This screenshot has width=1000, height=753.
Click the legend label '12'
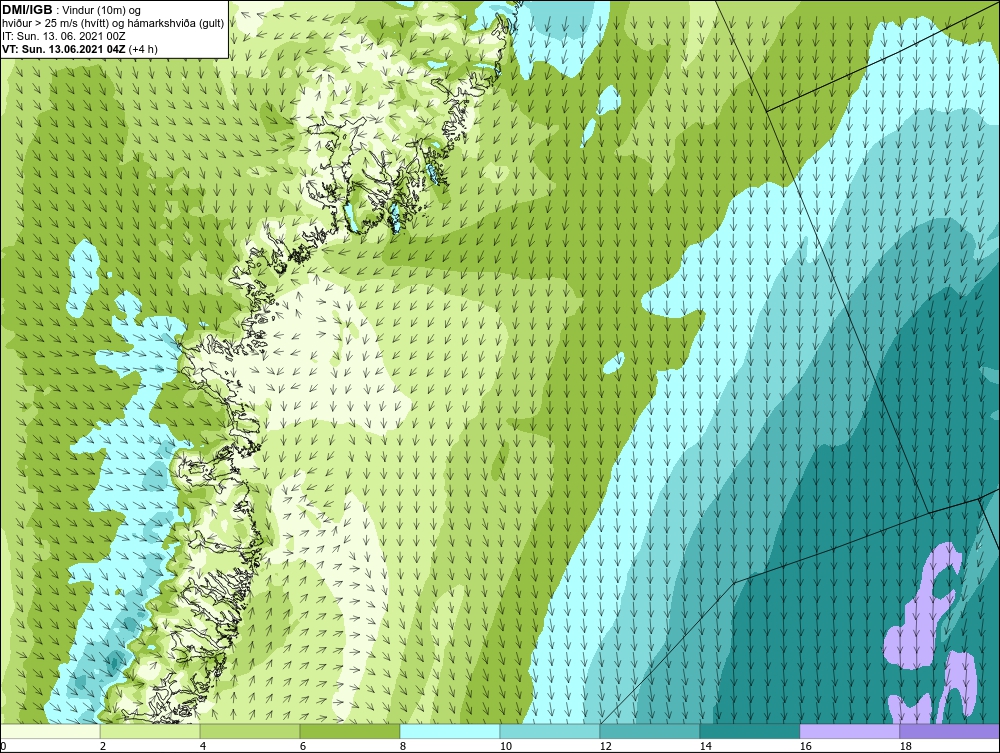605,746
